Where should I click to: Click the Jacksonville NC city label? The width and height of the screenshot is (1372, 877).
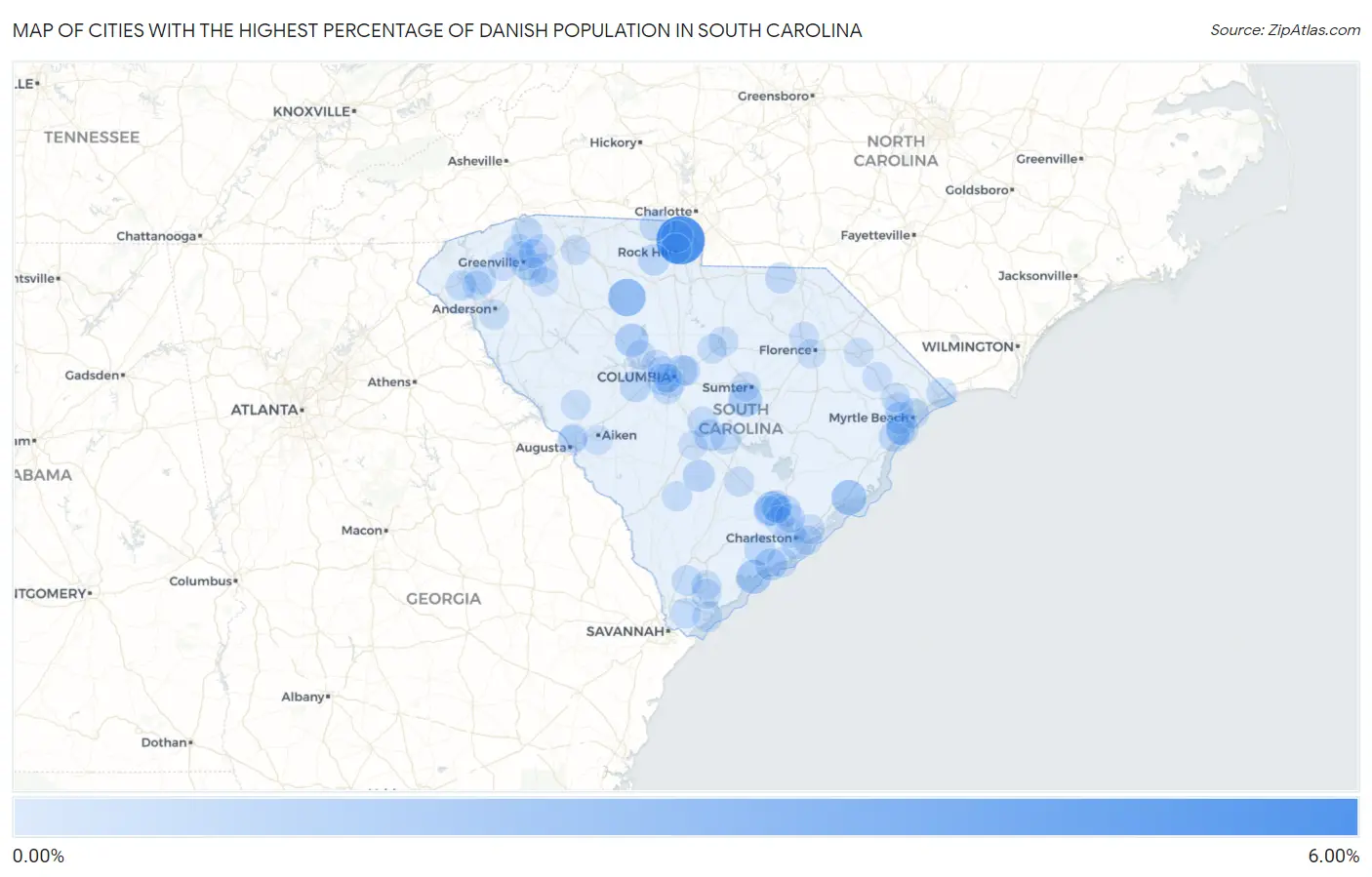click(1037, 276)
